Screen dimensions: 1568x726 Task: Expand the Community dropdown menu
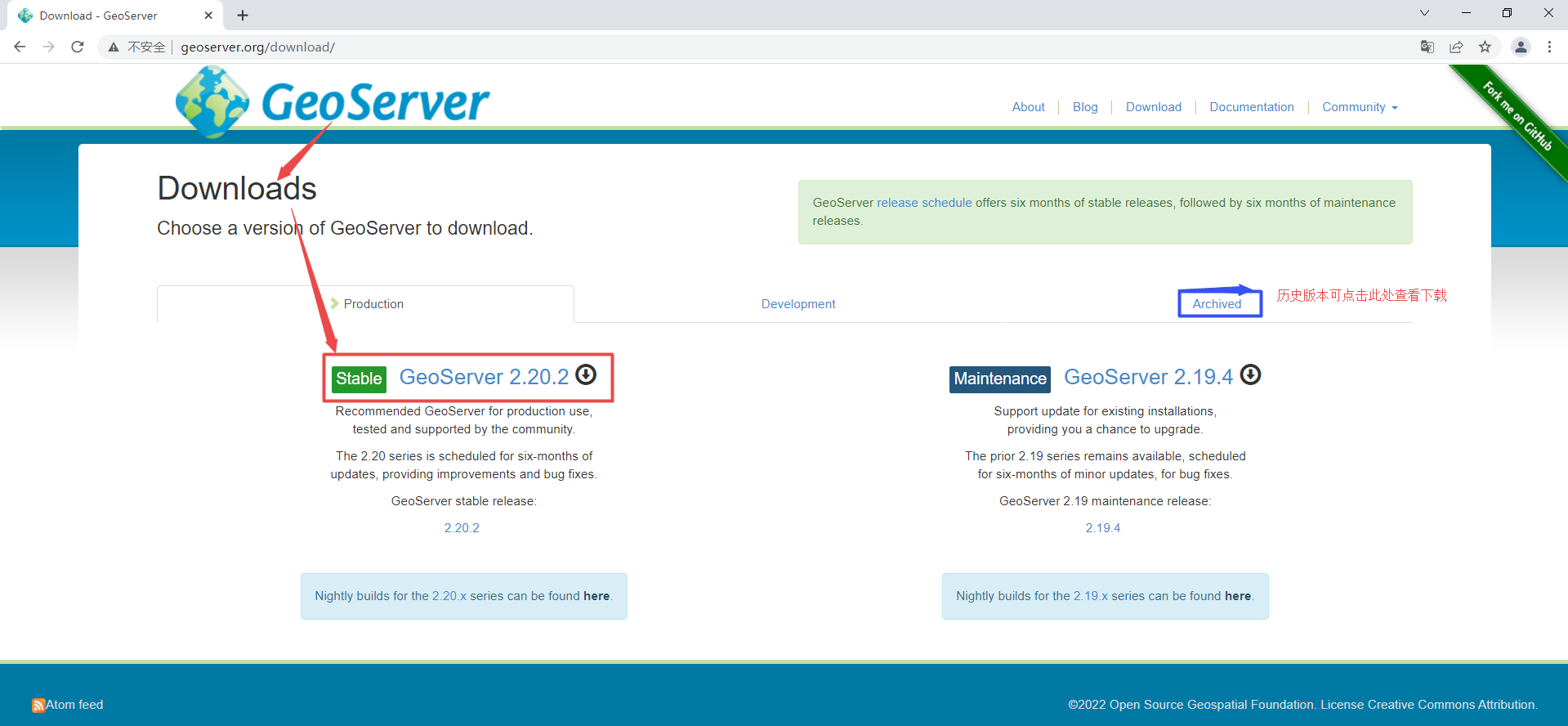(1360, 107)
